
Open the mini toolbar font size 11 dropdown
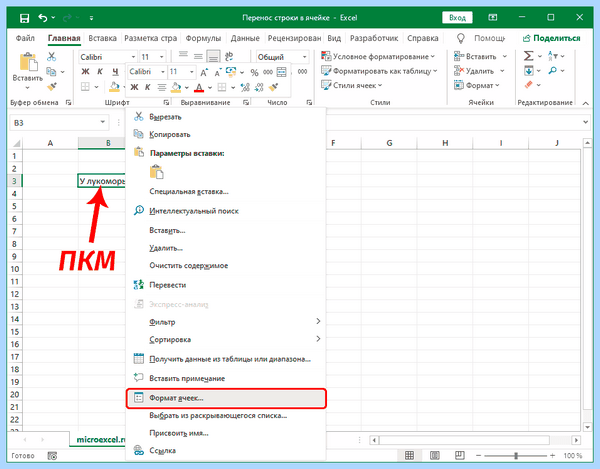click(x=191, y=72)
